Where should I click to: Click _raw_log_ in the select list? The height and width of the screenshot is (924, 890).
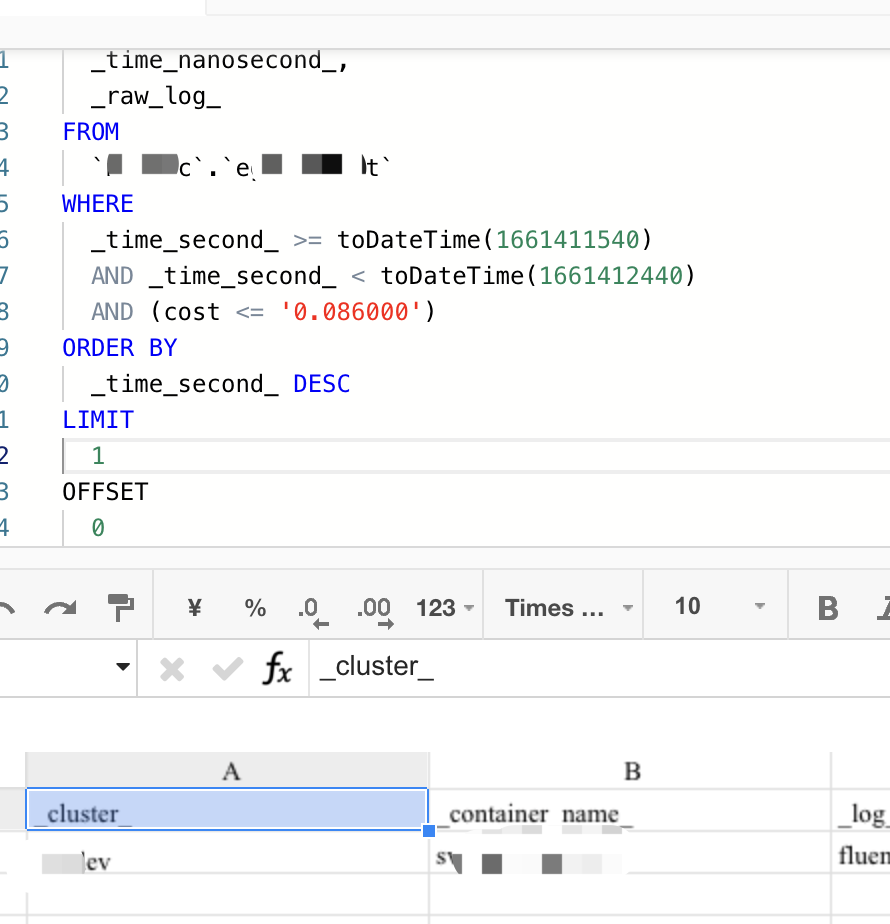tap(156, 95)
